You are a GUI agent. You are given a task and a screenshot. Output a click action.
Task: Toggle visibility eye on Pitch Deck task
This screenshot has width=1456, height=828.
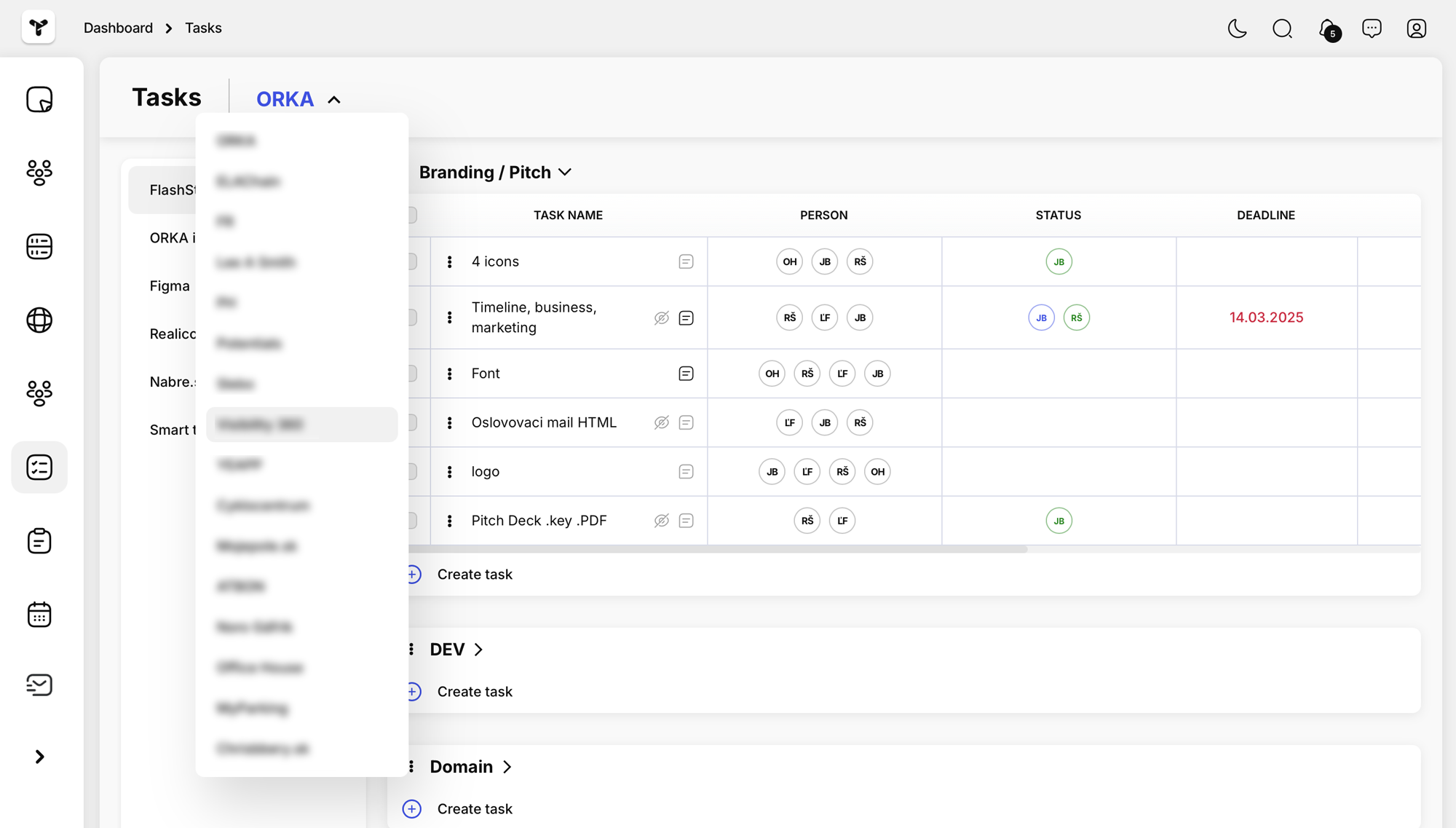661,521
